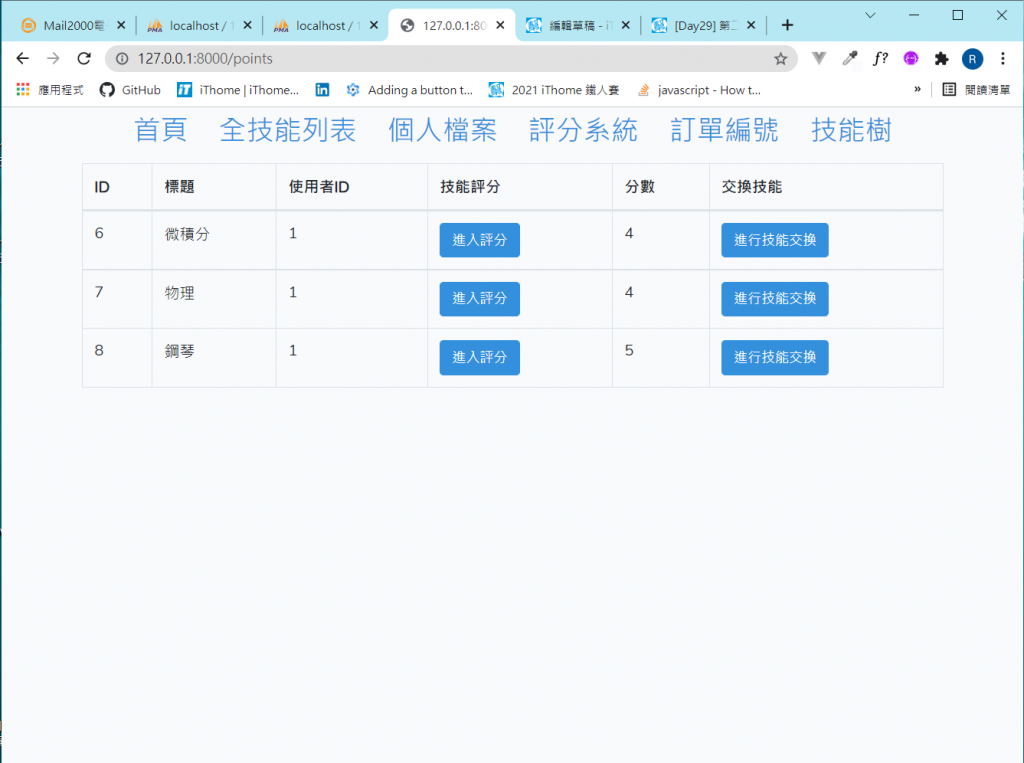Open the 2021 iThome bookmark
Viewport: 1024px width, 763px height.
(554, 89)
